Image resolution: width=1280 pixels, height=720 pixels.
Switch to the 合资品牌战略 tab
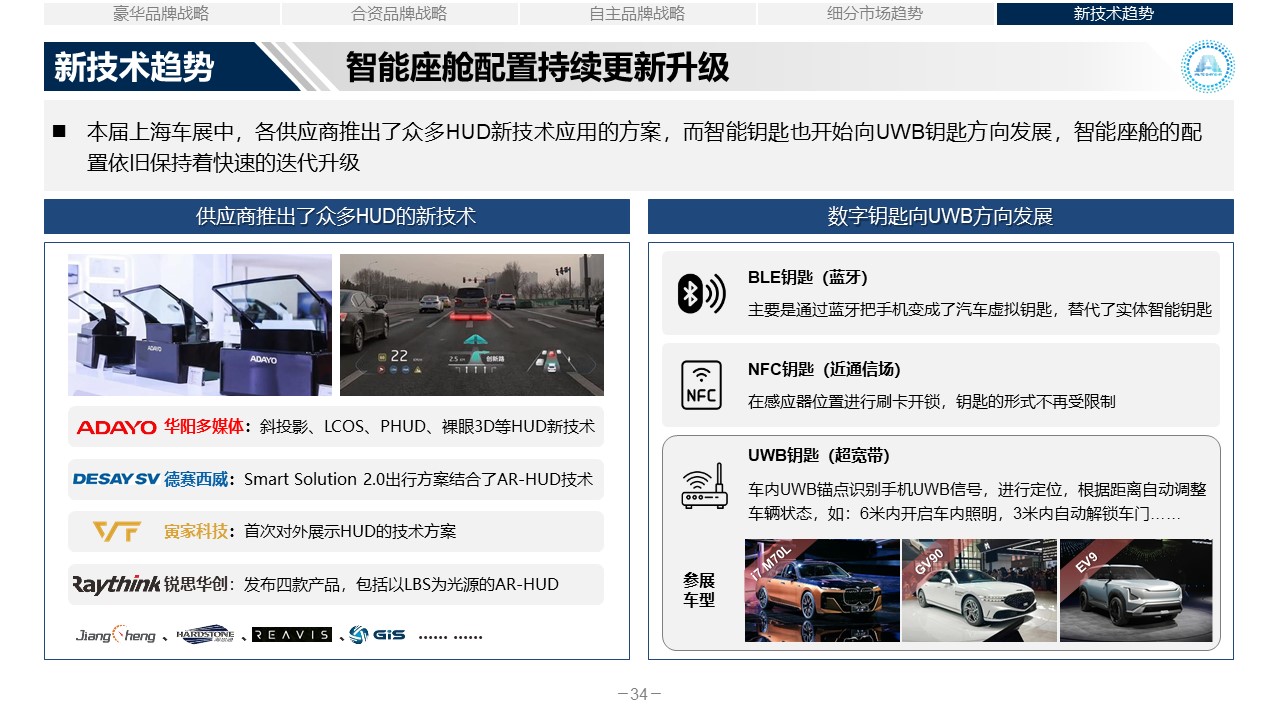pyautogui.click(x=399, y=14)
